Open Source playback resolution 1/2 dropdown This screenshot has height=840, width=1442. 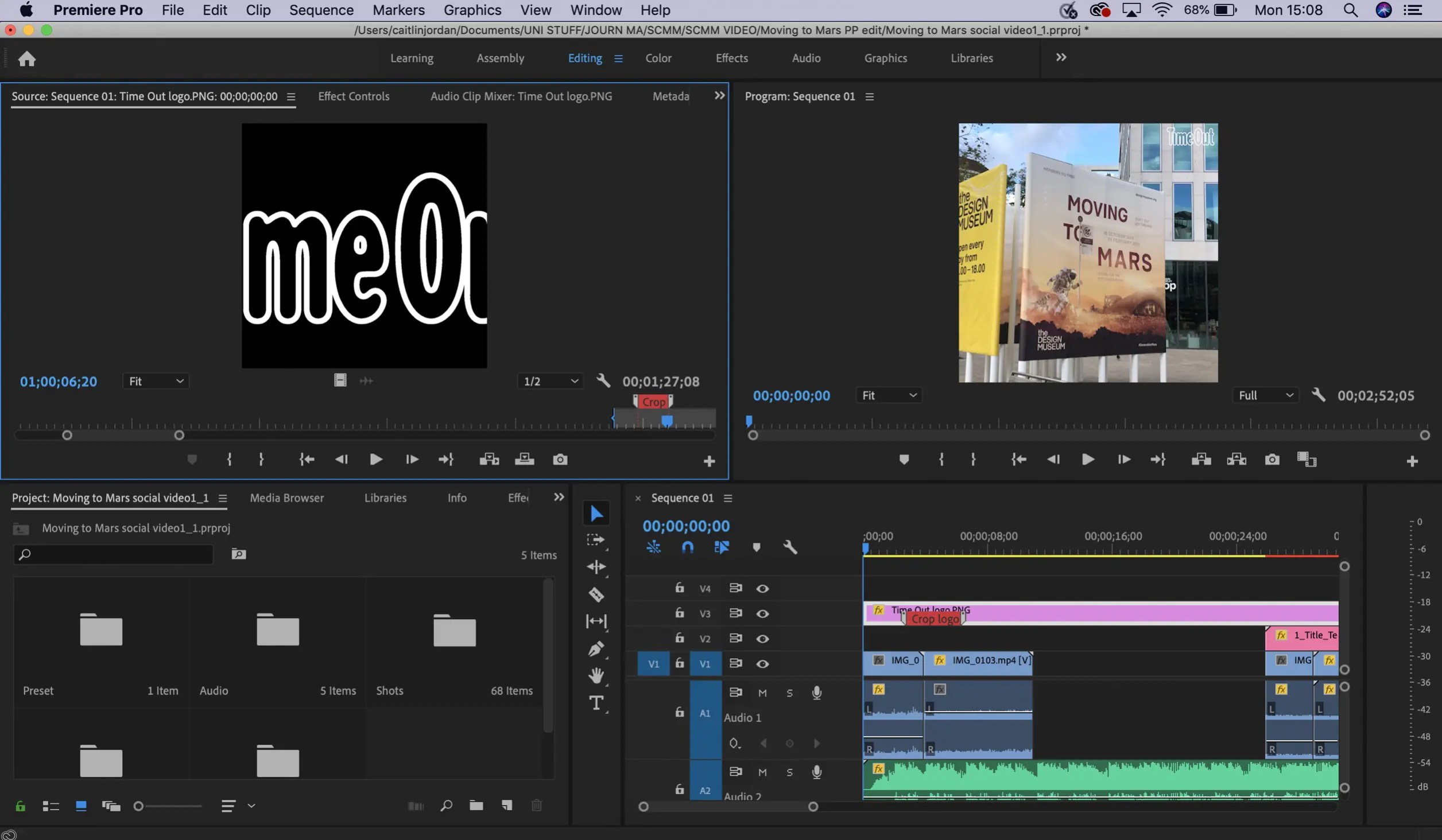550,381
